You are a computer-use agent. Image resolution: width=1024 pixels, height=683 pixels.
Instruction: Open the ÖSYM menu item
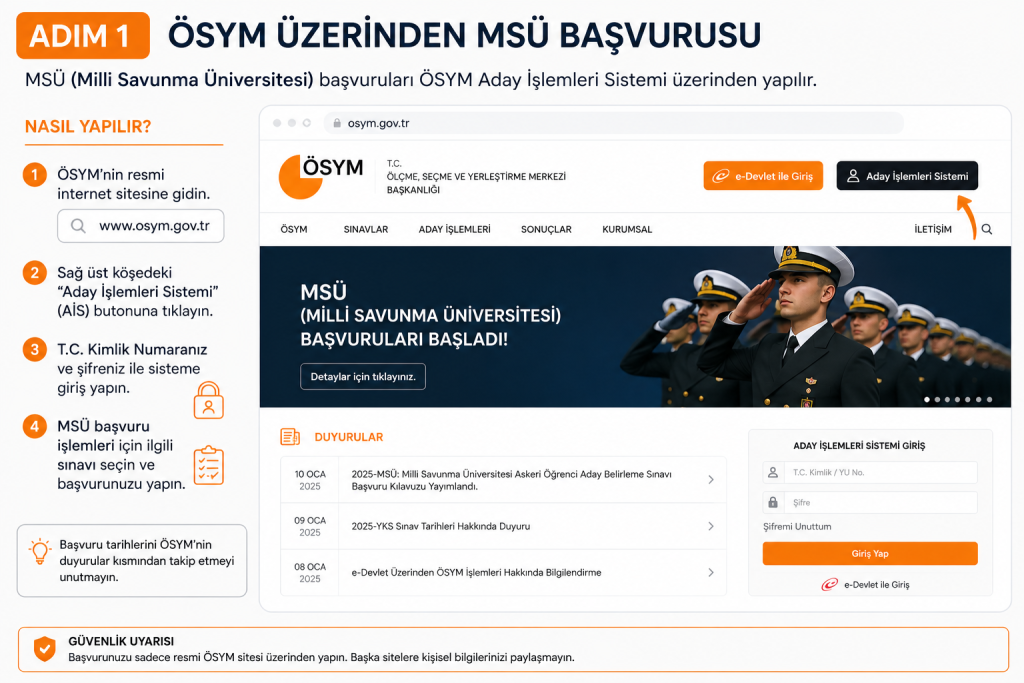pos(294,229)
